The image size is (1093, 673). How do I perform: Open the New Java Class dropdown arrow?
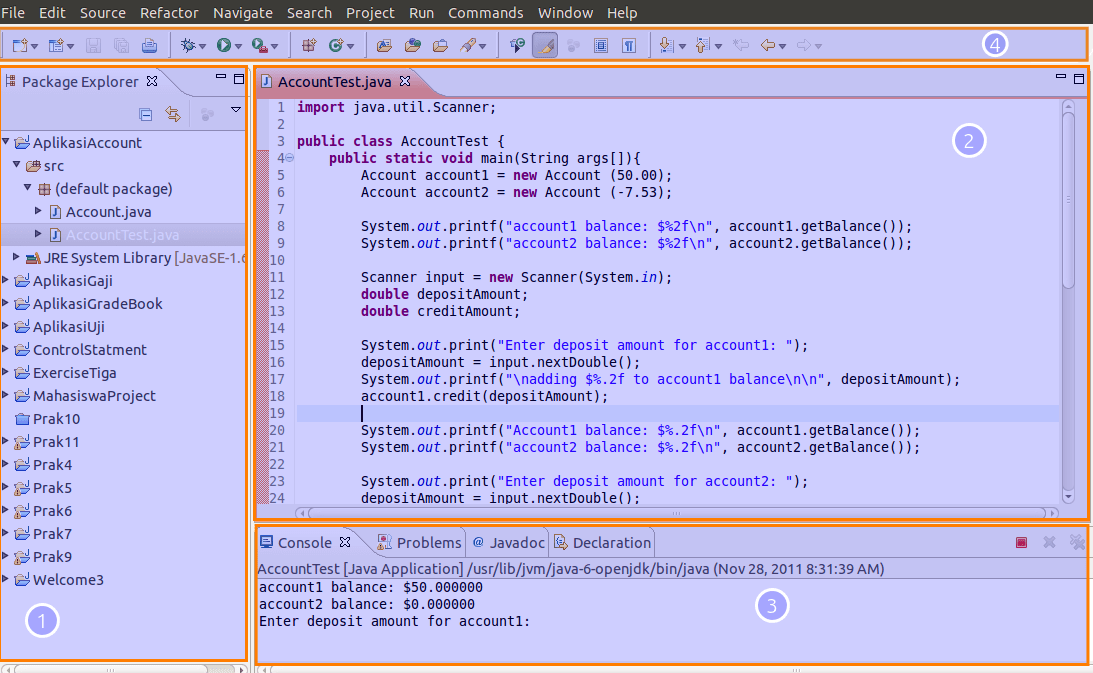351,46
